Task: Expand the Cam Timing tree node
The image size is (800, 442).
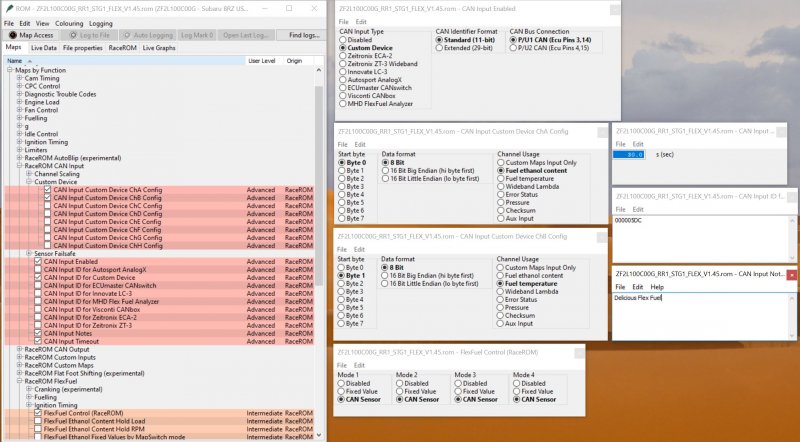Action: click(x=19, y=77)
